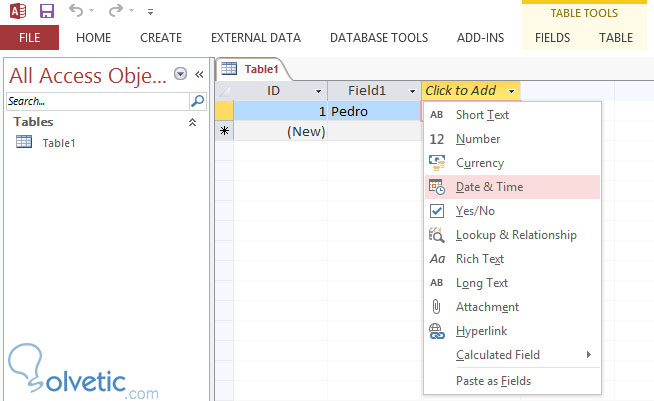Click the AB icon beside Long Text
This screenshot has height=401, width=654.
[437, 283]
